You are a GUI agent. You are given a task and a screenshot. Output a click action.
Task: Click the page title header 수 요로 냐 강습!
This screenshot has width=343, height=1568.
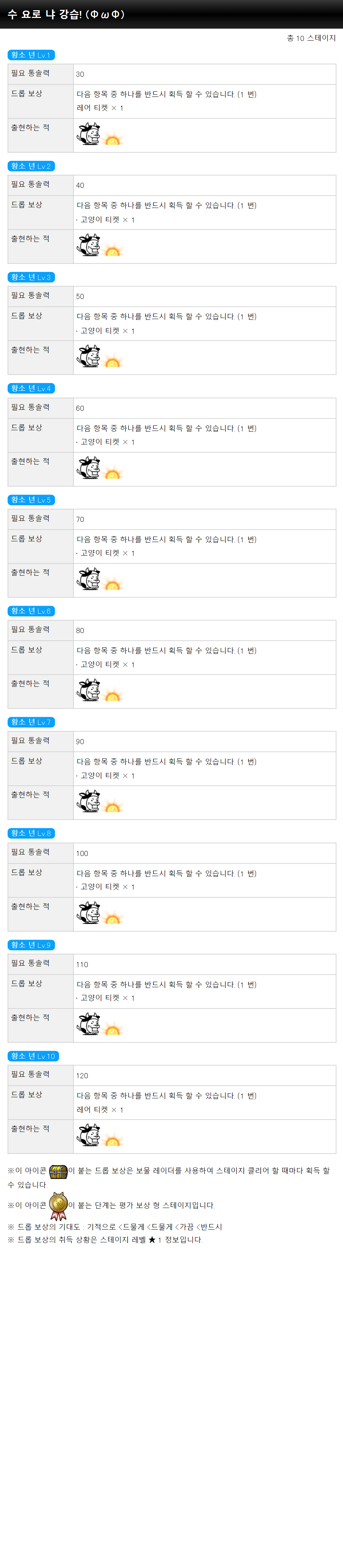[66, 14]
